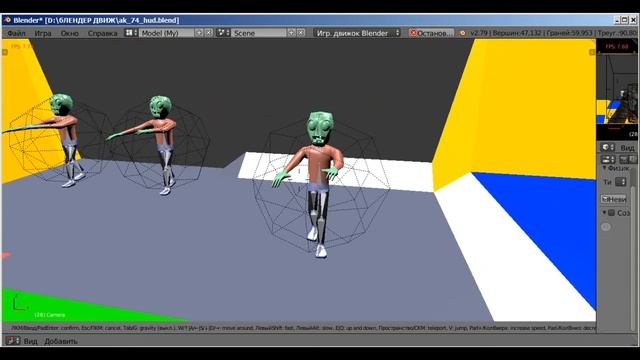Delete the Model (My) layout

pyautogui.click(x=208, y=33)
